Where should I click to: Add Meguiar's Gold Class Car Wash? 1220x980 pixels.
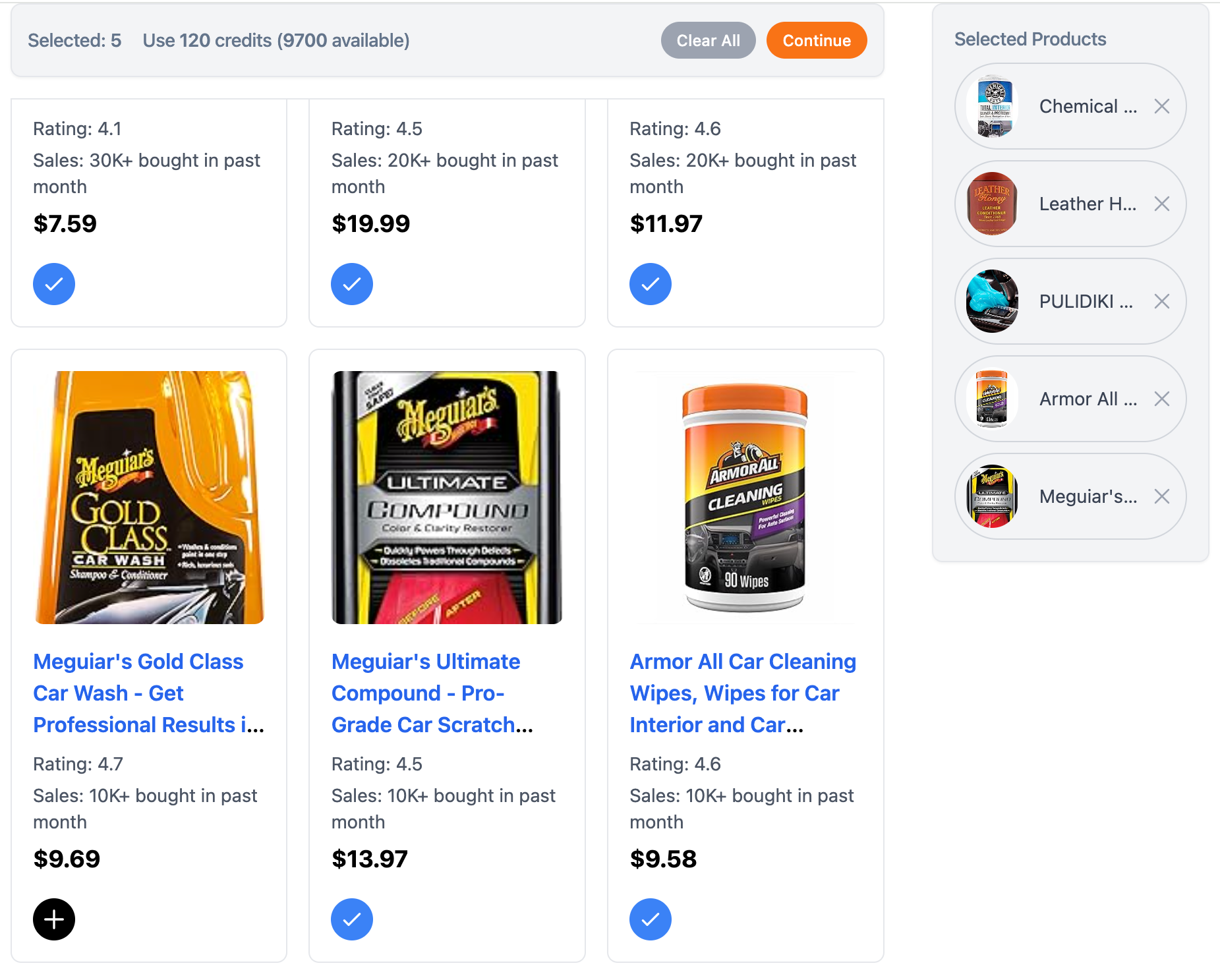pyautogui.click(x=54, y=919)
